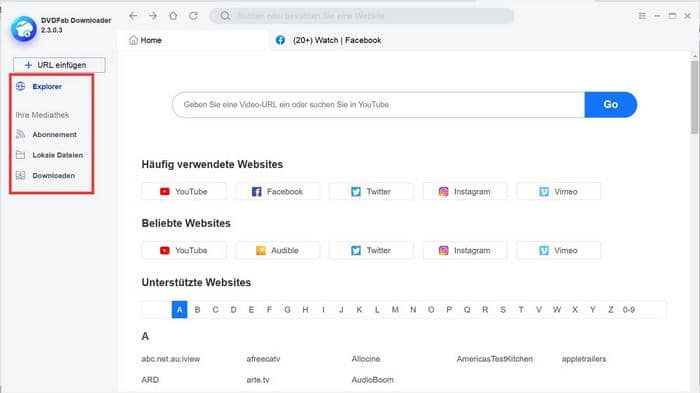Click the blue Go button

[x=610, y=105]
